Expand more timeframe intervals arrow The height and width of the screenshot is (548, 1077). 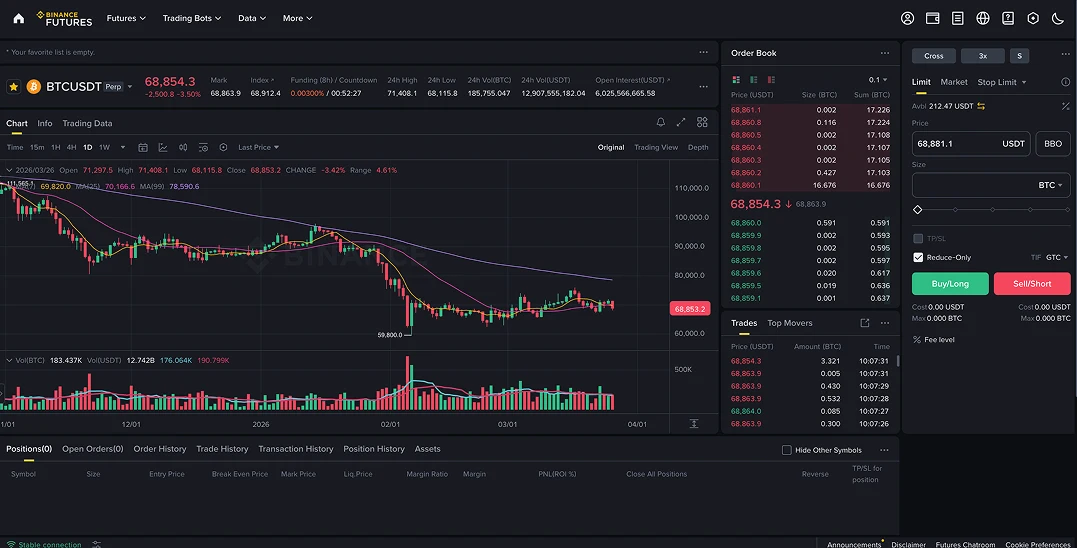(x=123, y=148)
